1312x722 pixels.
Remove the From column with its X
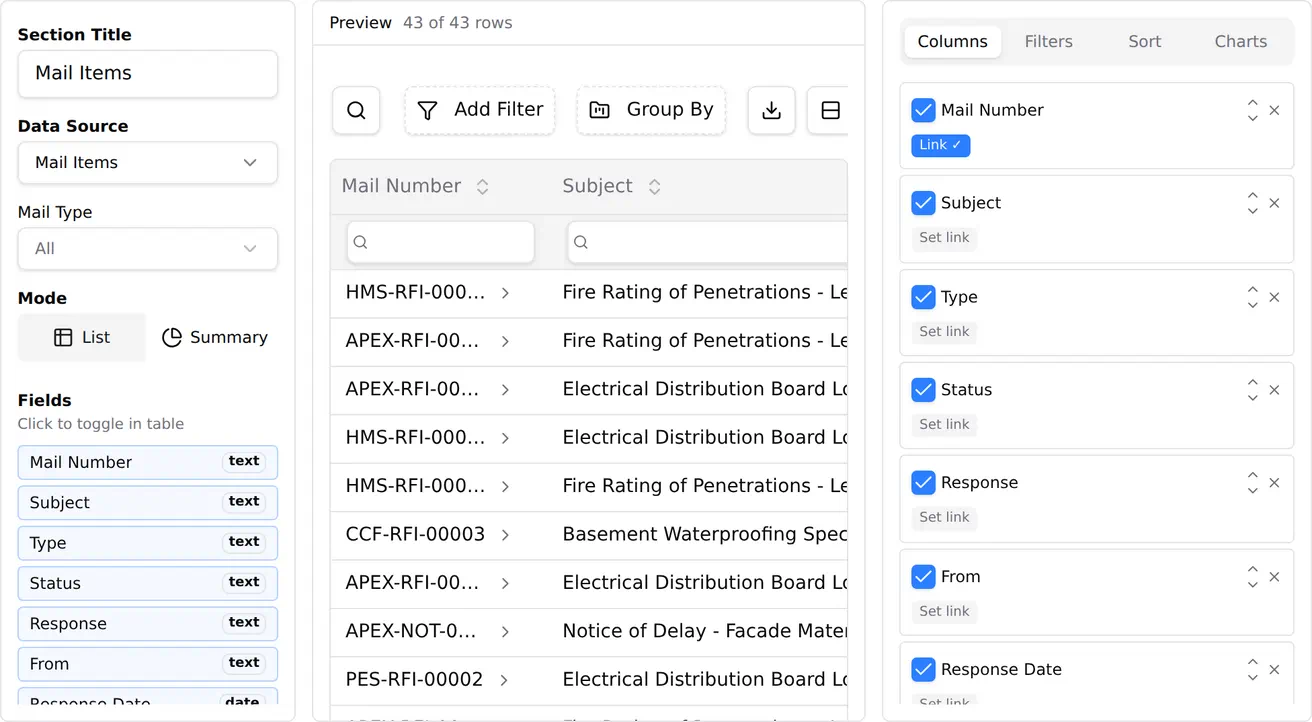click(x=1274, y=577)
